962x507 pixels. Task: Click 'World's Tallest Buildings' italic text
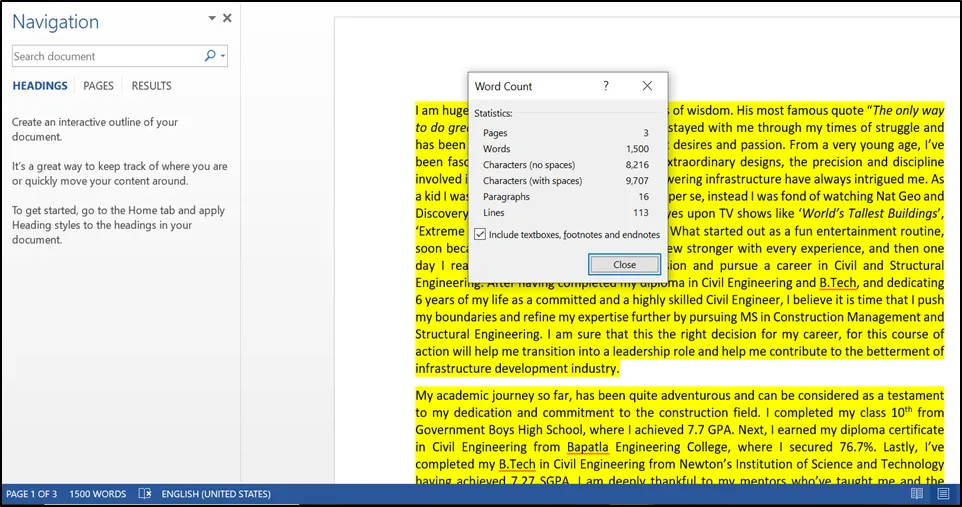coord(870,214)
